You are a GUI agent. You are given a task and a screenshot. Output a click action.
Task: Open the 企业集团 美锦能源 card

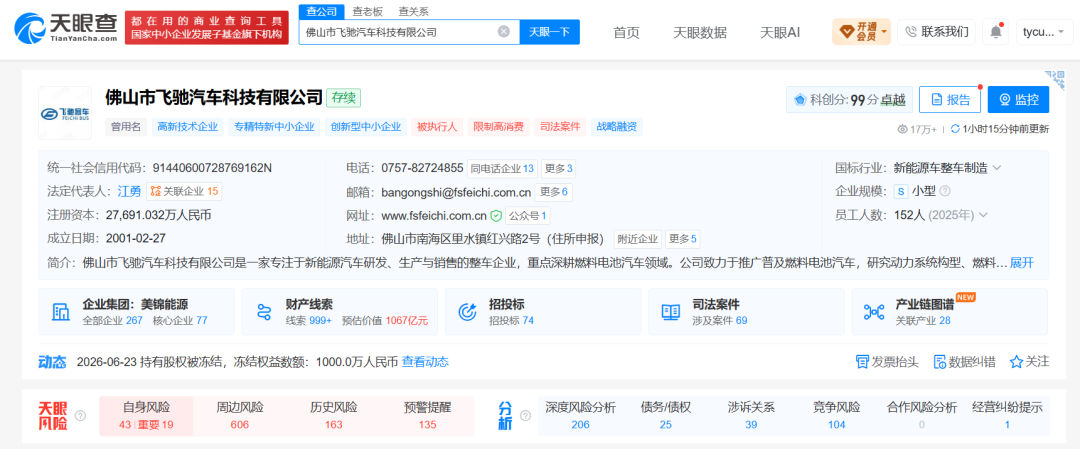(x=136, y=312)
